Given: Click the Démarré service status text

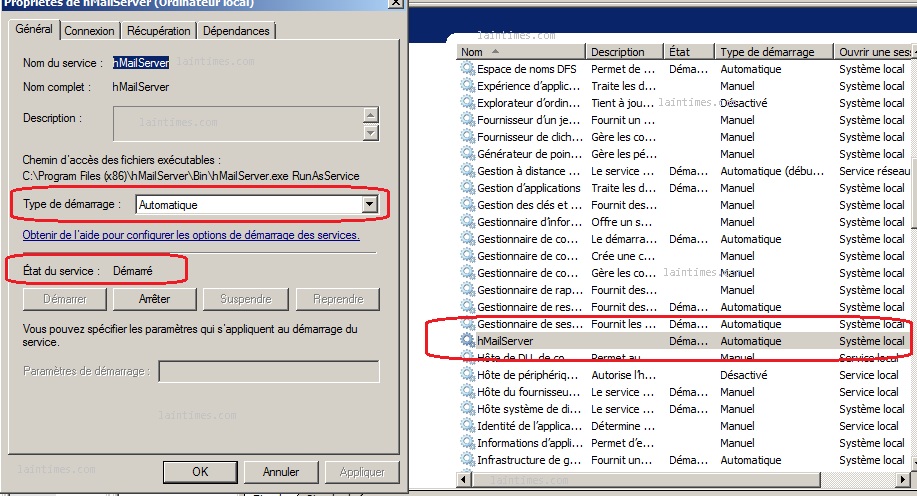Looking at the screenshot, I should tap(133, 271).
